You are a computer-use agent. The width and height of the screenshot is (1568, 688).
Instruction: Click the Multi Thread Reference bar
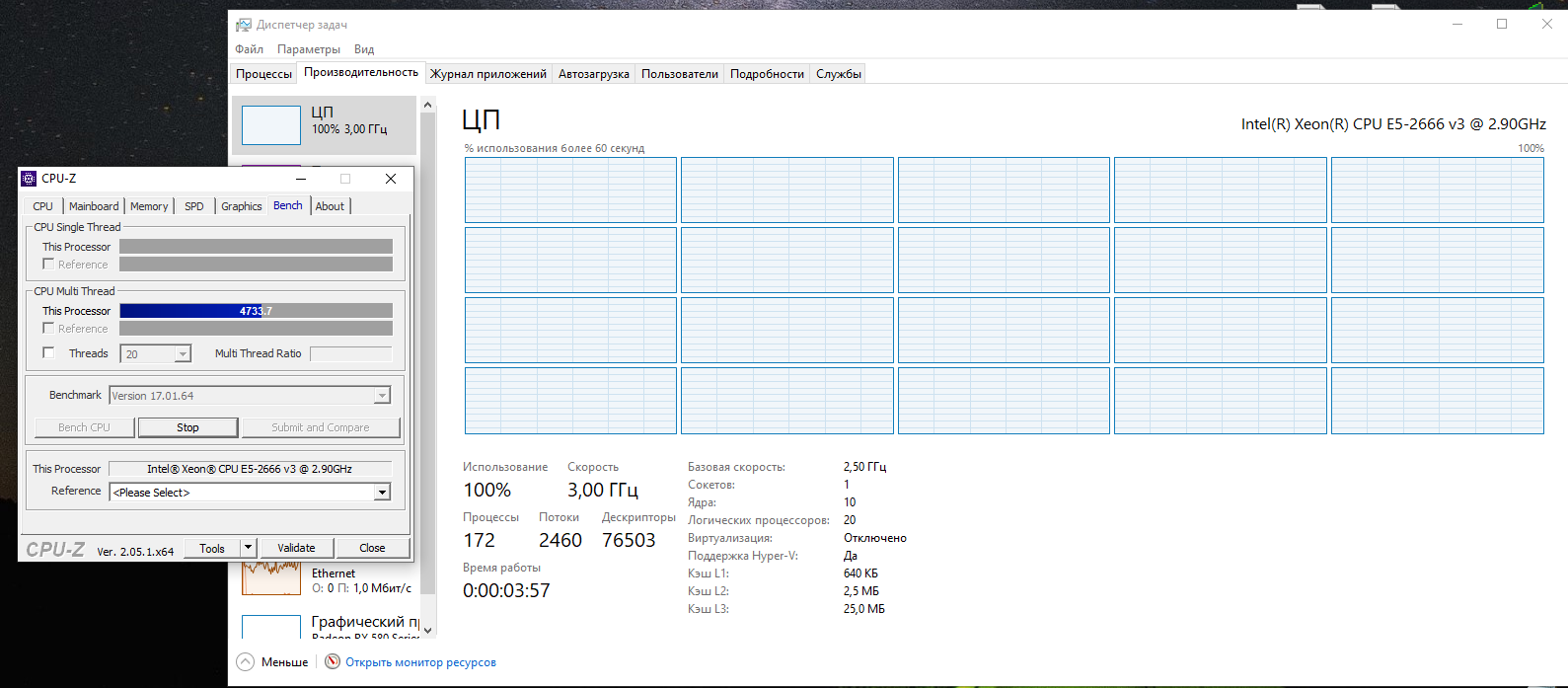256,329
